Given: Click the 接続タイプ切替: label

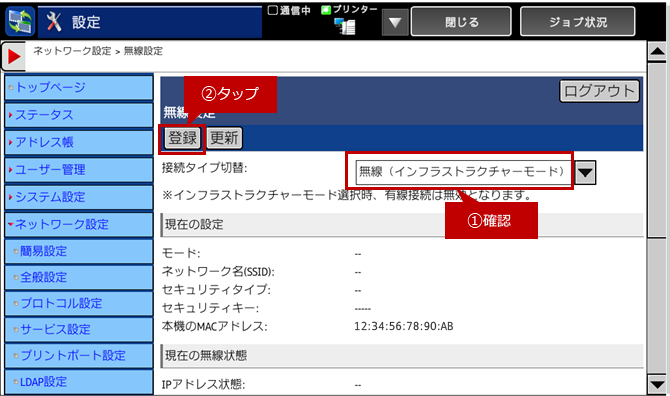Looking at the screenshot, I should point(204,168).
